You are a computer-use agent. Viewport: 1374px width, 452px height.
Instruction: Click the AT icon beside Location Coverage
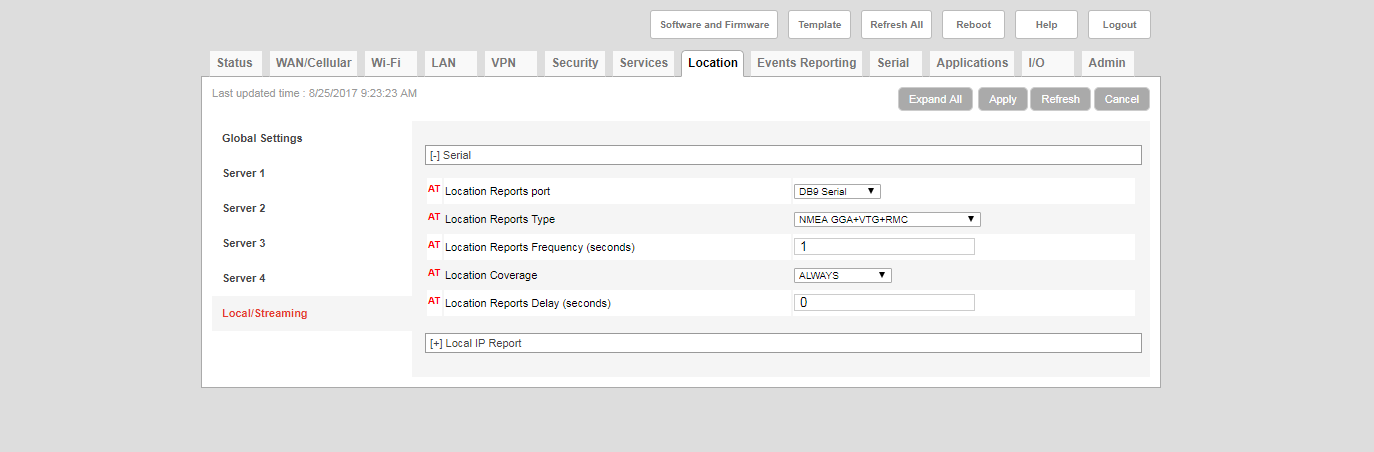(434, 273)
